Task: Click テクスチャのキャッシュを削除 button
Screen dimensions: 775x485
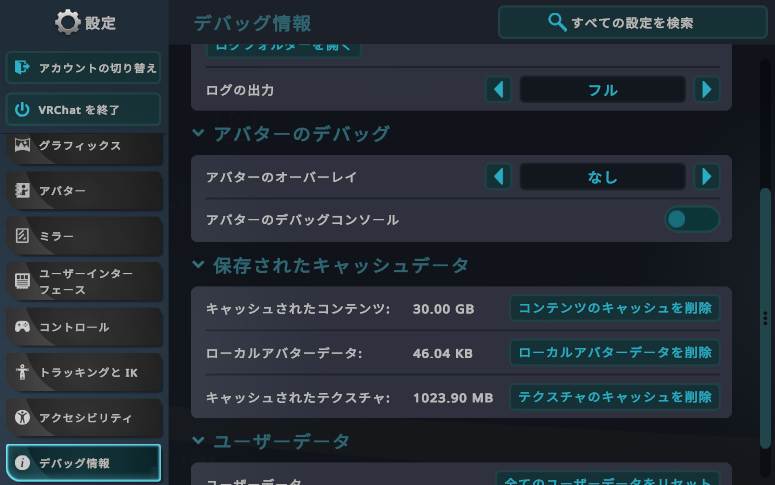Action: point(614,397)
